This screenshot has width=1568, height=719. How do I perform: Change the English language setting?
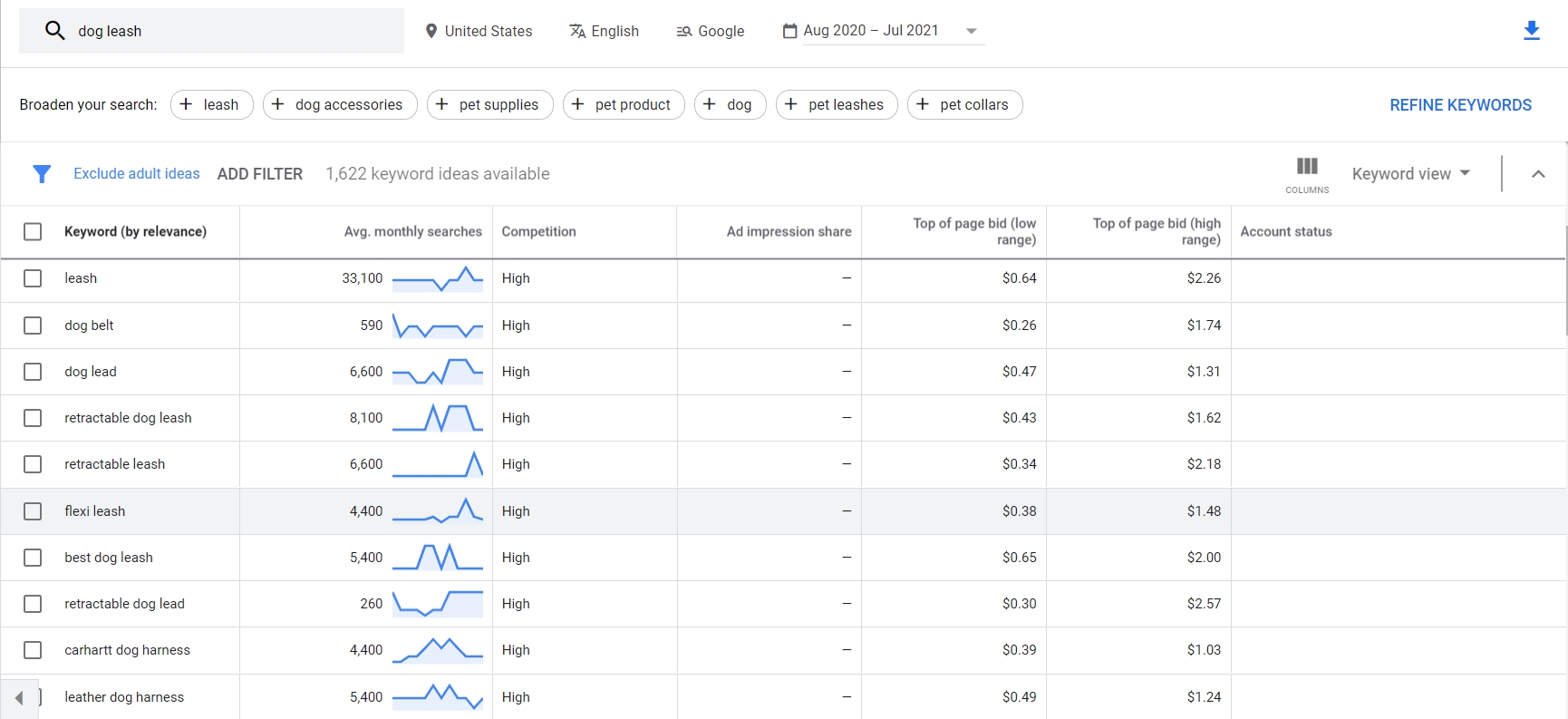click(x=604, y=31)
